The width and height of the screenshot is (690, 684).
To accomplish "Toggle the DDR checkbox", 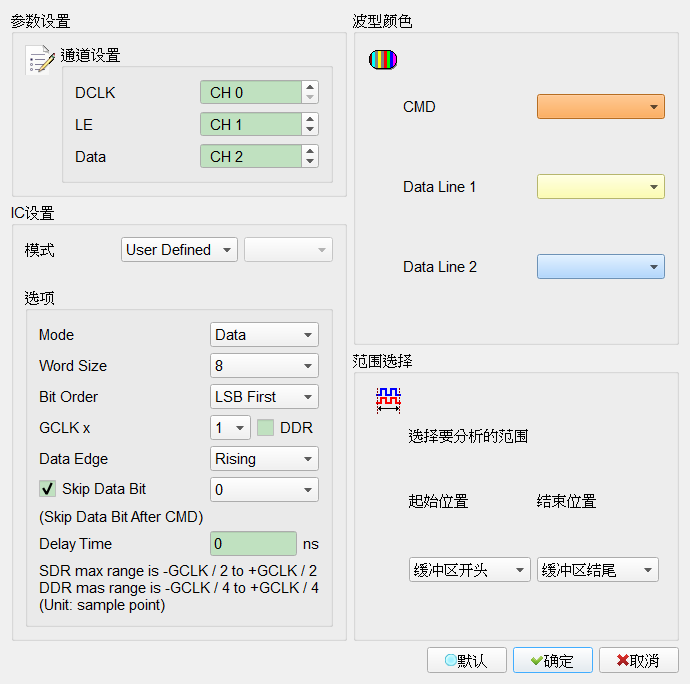I will tap(265, 428).
